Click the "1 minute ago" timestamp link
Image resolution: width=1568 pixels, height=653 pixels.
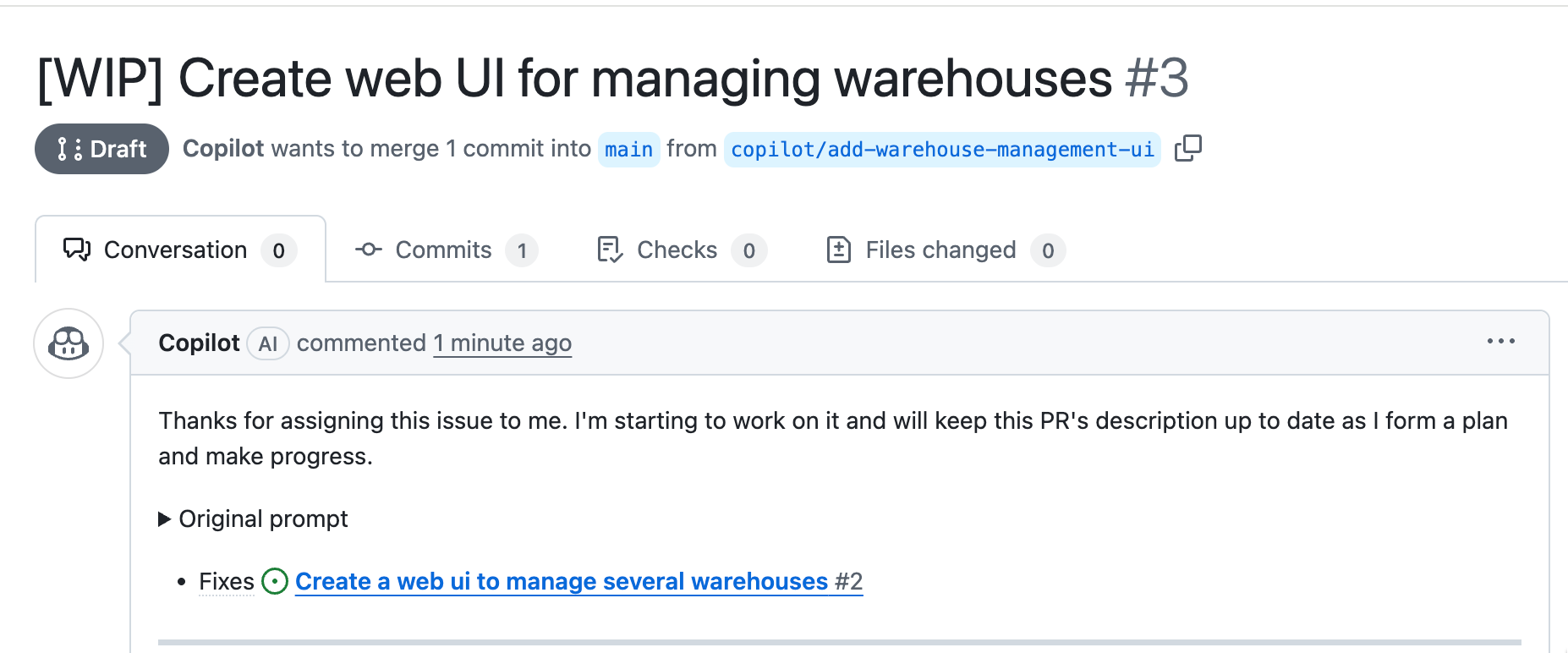click(x=502, y=343)
